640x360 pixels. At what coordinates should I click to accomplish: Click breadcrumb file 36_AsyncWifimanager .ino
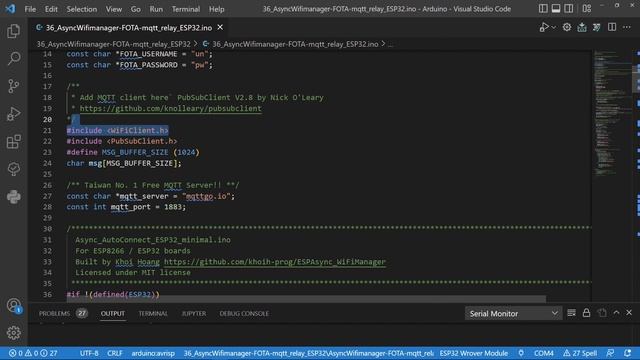coord(295,44)
